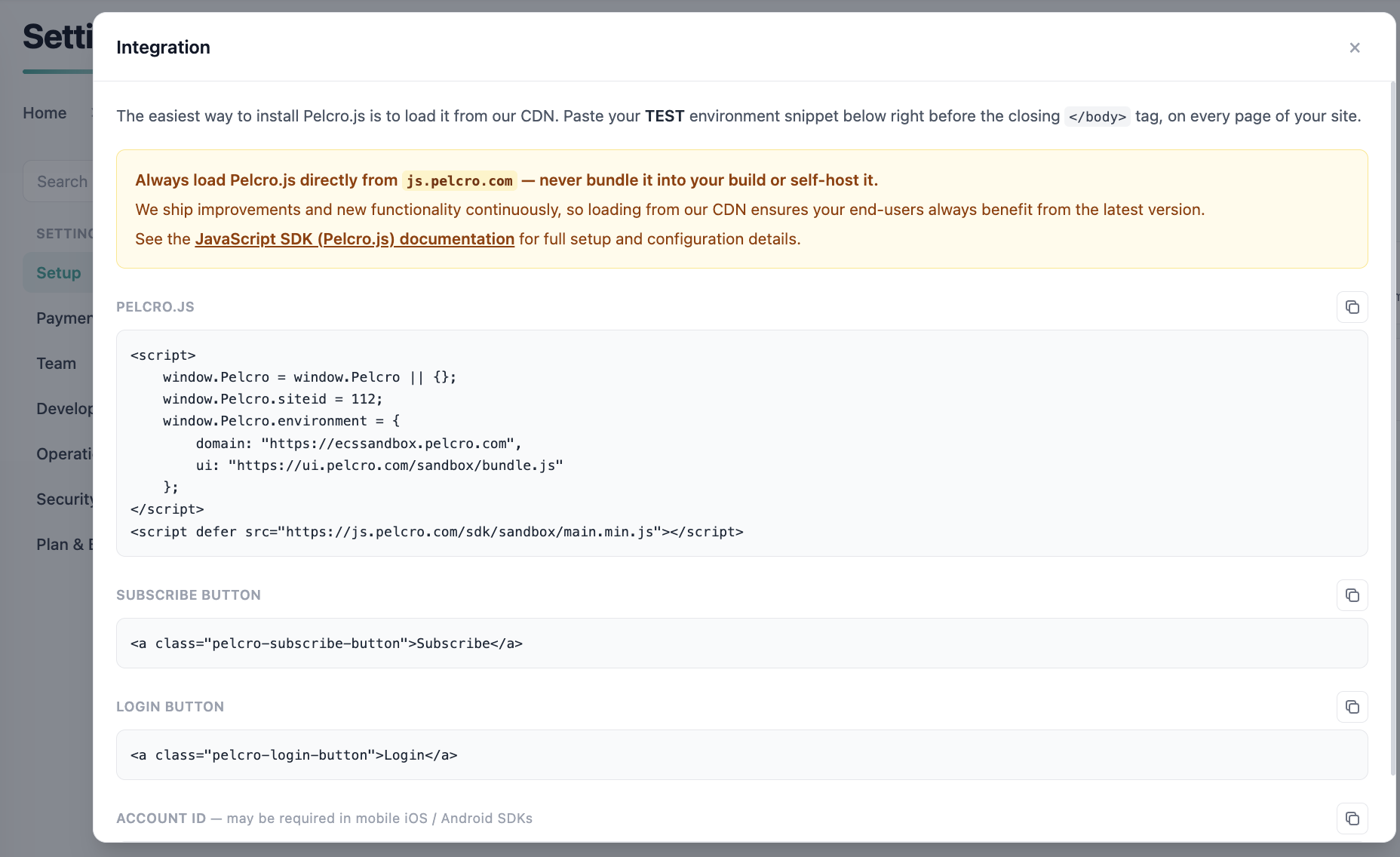Click the ecssandbox.pelcro.com domain line
Image resolution: width=1400 pixels, height=857 pixels.
(358, 444)
